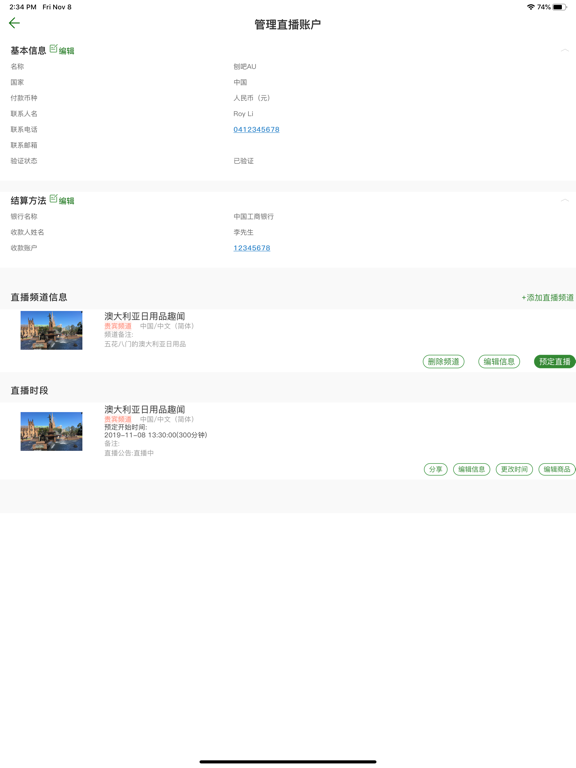
Task: Edit the 基本信息 section
Action: pos(62,49)
